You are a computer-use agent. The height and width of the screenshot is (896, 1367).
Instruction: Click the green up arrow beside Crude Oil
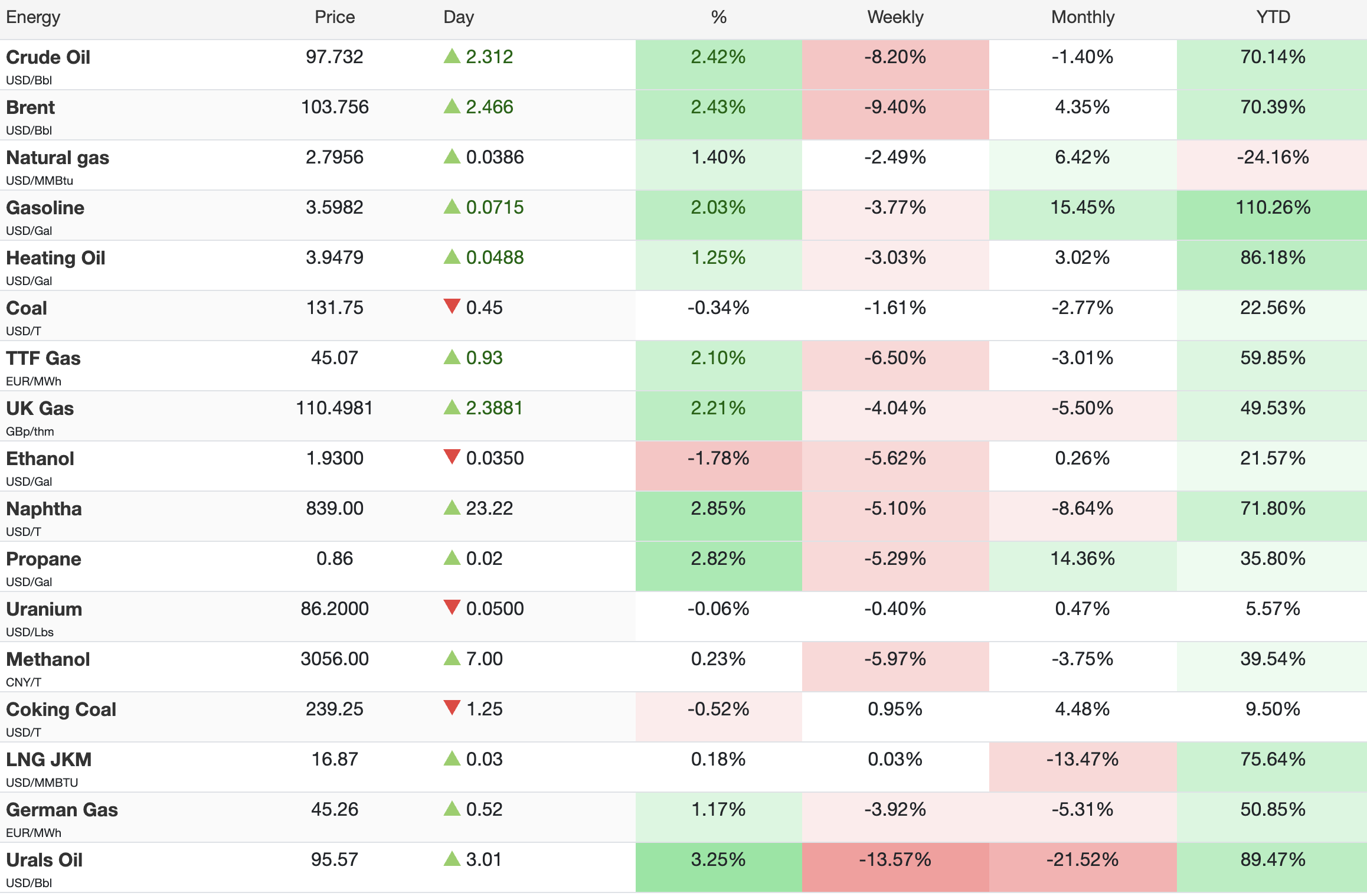452,56
